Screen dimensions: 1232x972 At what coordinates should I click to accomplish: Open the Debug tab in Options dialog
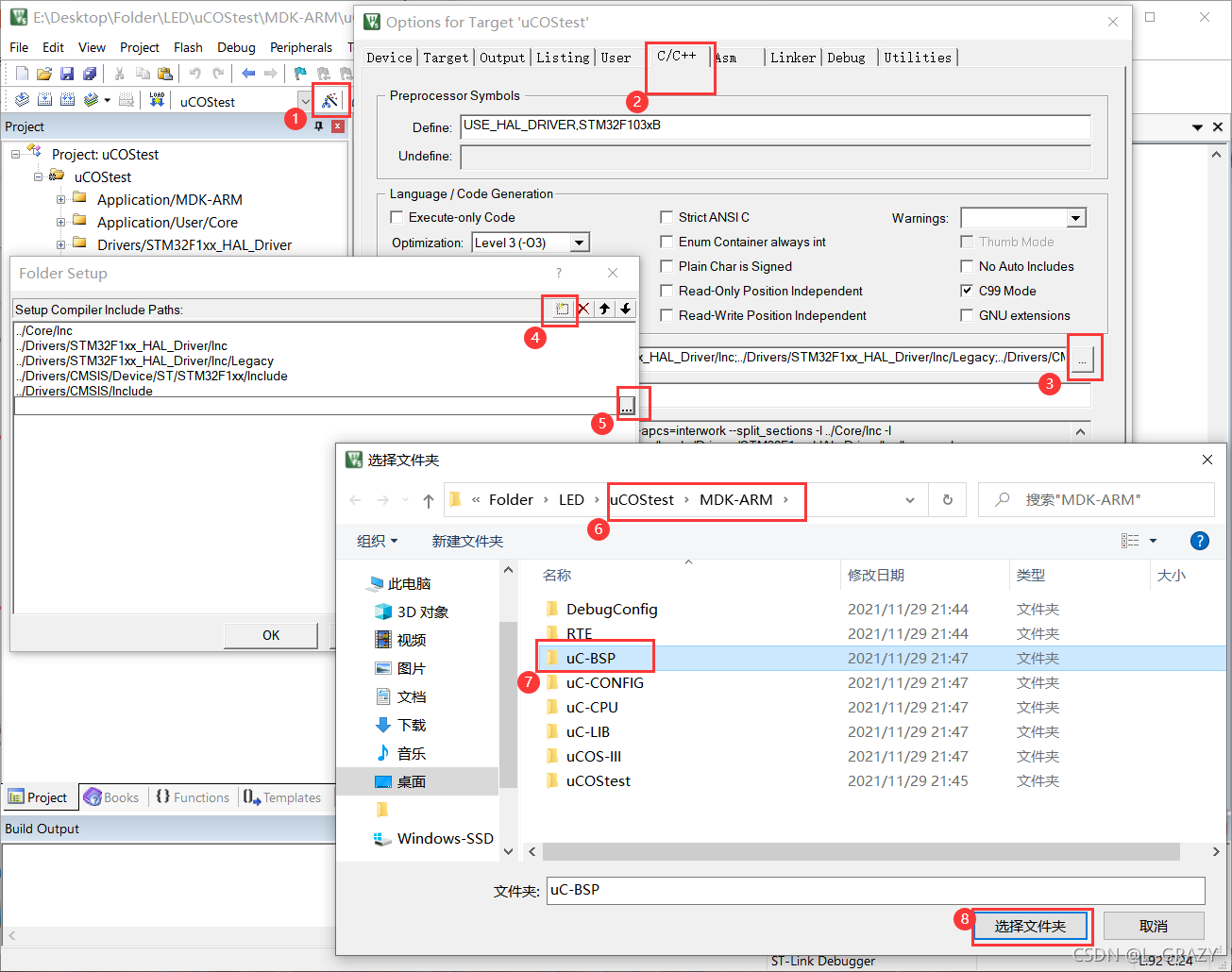847,58
